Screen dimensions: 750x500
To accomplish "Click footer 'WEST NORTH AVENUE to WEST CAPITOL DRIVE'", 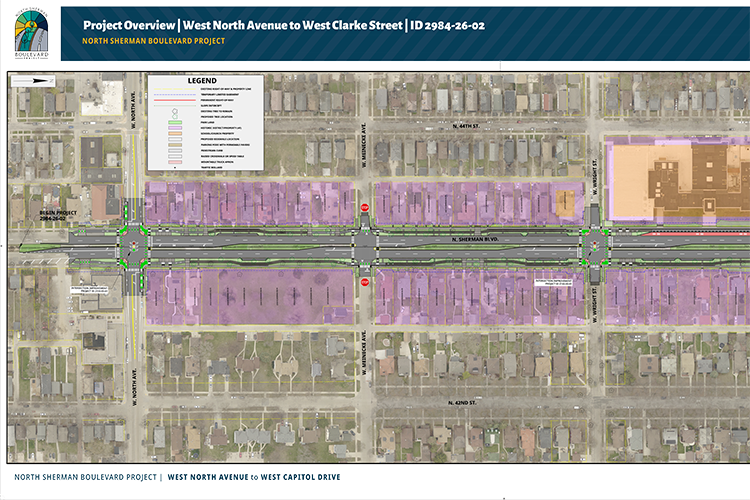I will (254, 477).
